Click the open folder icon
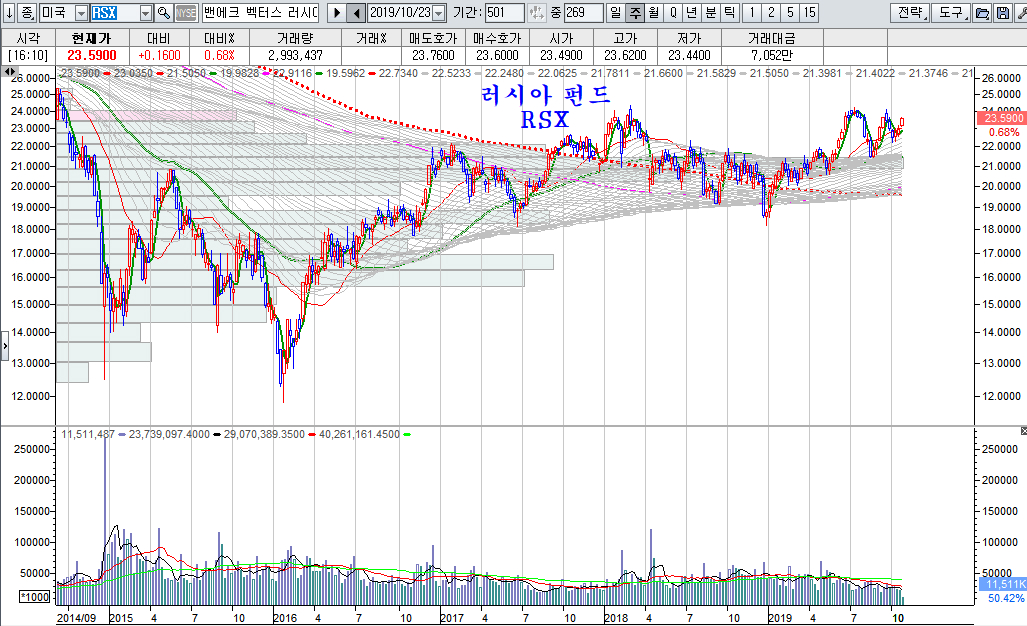This screenshot has width=1027, height=626. click(982, 12)
